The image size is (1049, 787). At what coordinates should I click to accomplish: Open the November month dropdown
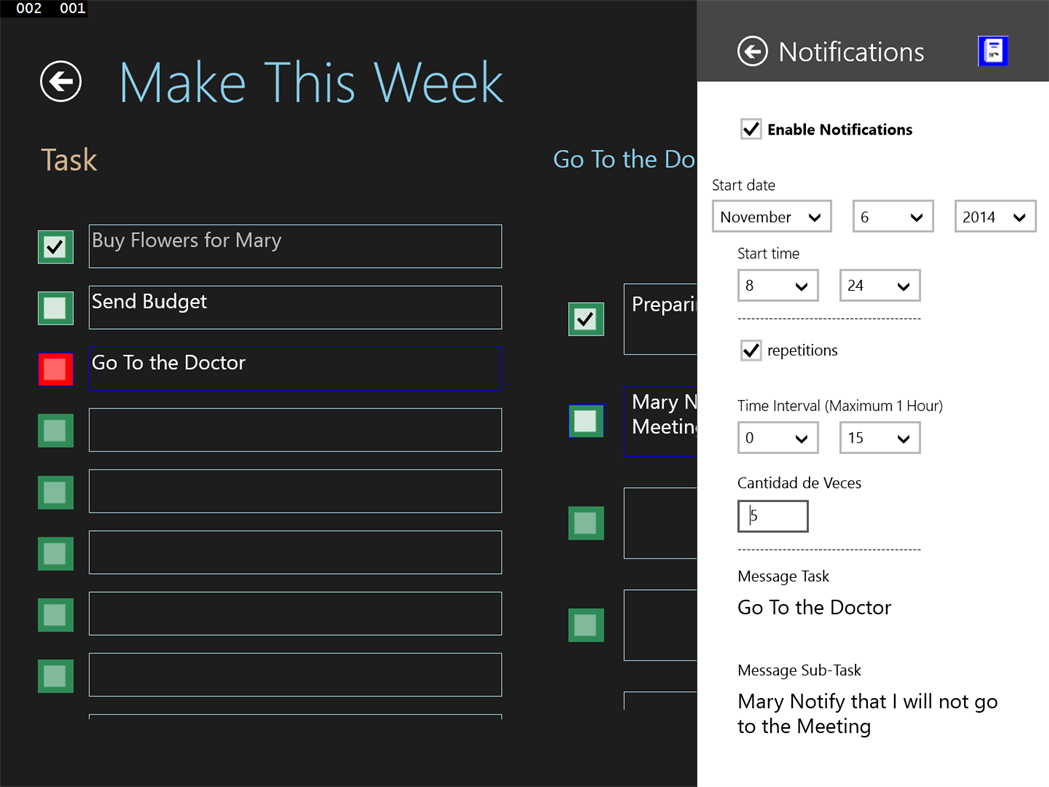point(772,217)
